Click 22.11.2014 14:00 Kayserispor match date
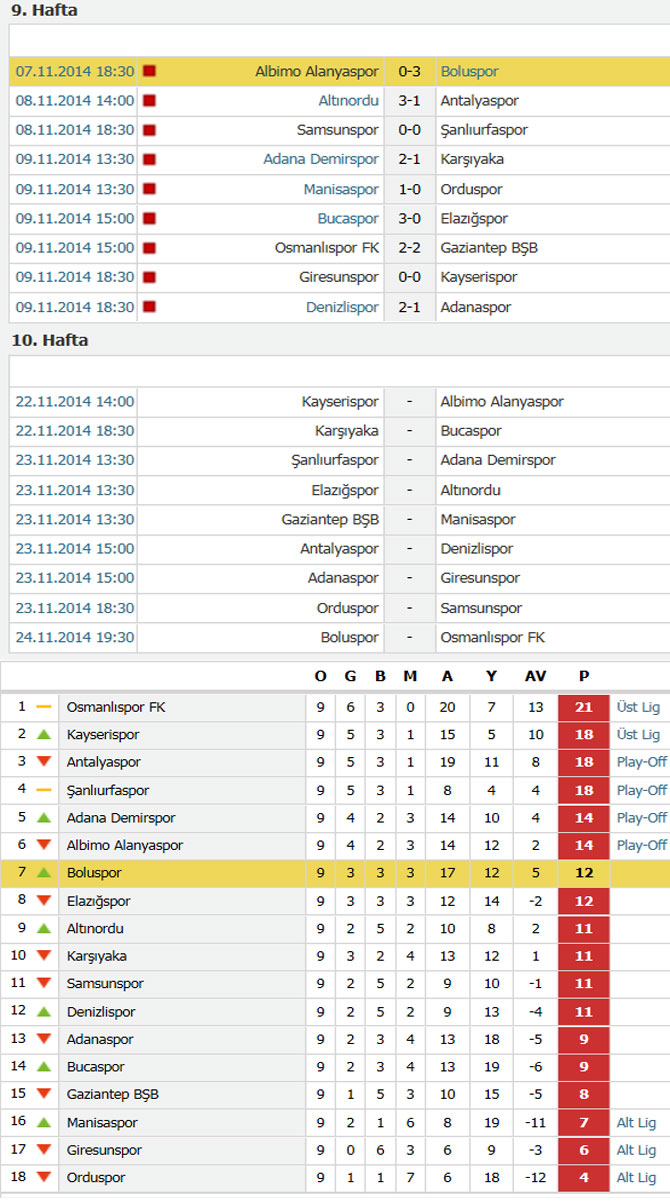The height and width of the screenshot is (1202, 670). click(75, 401)
